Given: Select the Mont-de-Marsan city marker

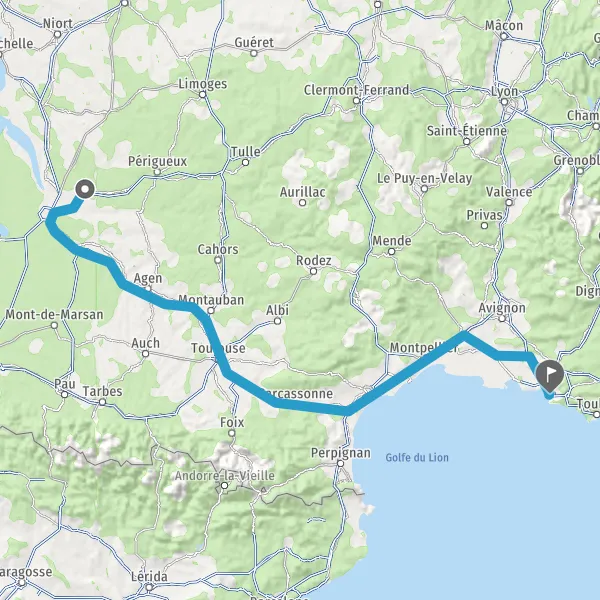Looking at the screenshot, I should (54, 325).
